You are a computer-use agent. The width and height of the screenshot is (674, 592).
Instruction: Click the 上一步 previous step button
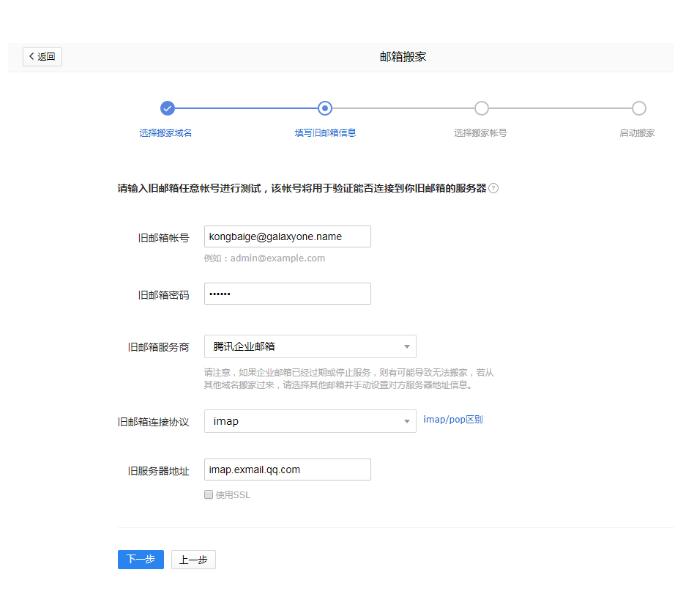[193, 560]
